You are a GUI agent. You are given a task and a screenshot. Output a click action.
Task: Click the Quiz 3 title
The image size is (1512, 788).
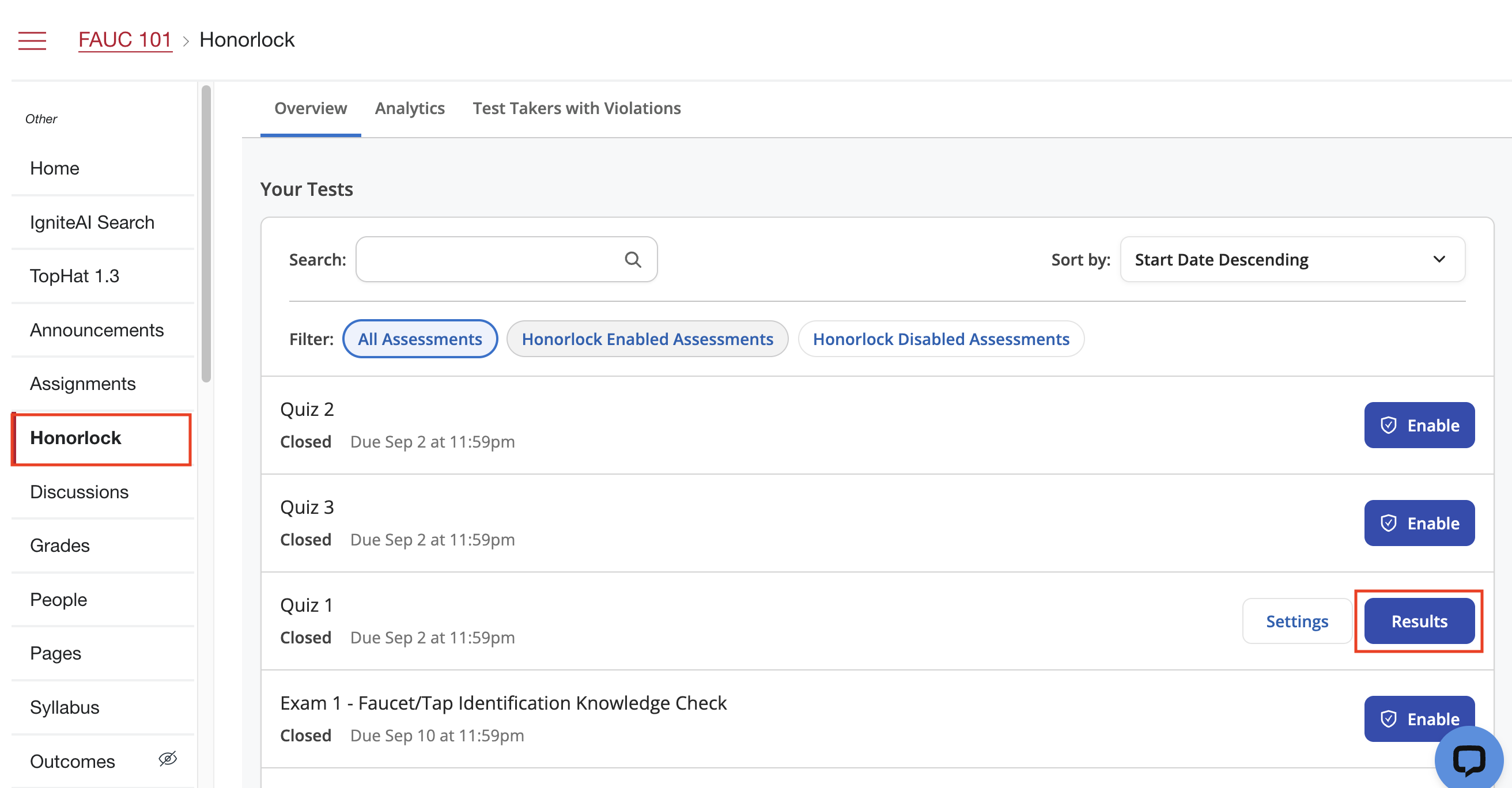[307, 507]
